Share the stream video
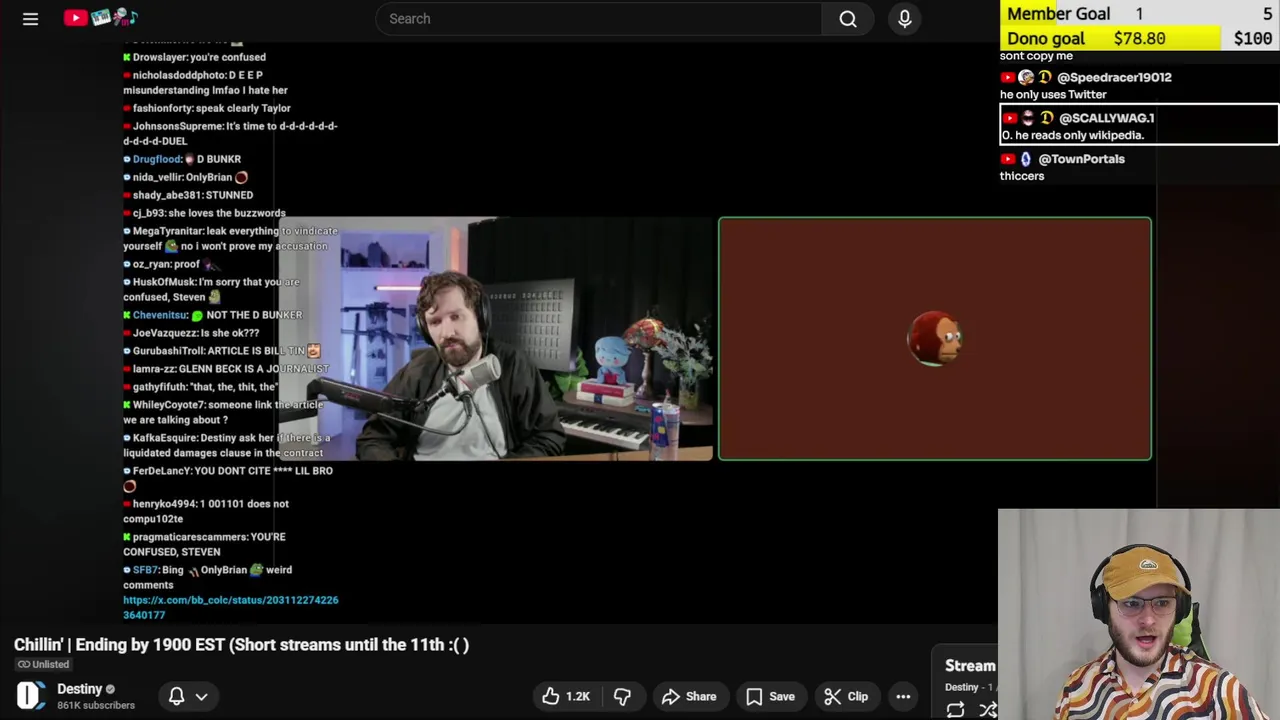 [689, 696]
